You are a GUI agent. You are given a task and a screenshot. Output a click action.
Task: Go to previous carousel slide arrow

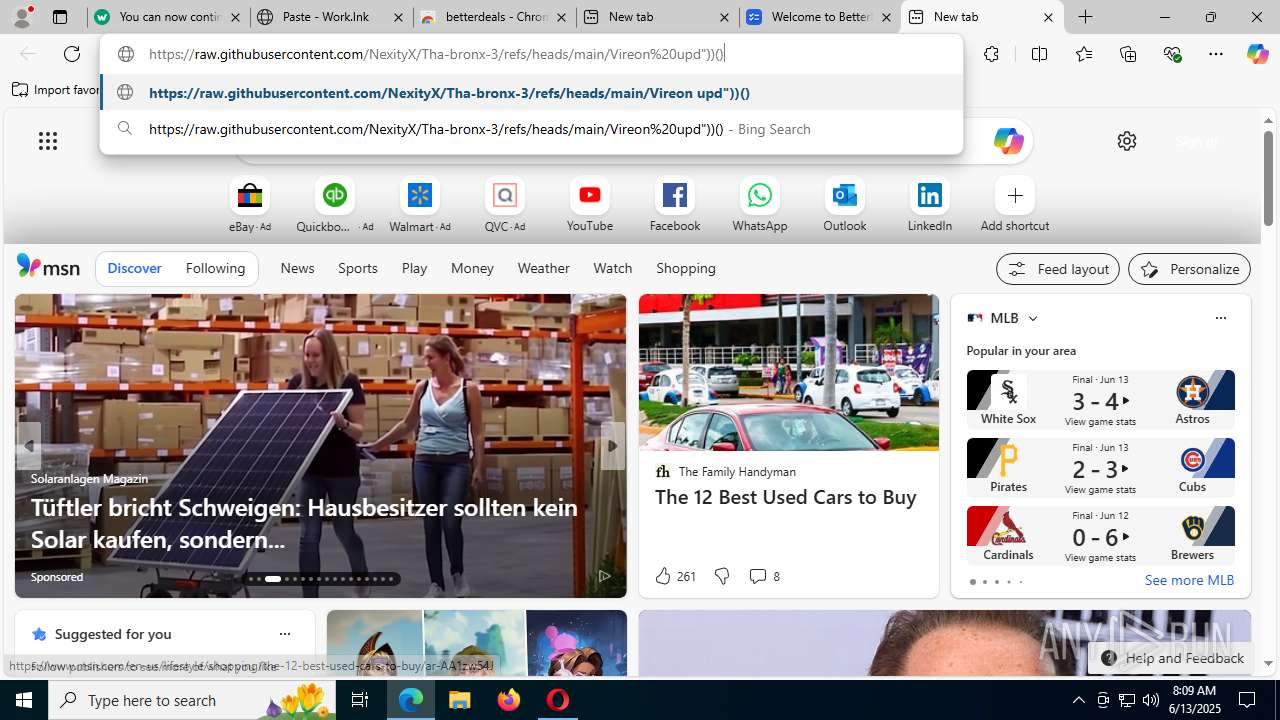(28, 446)
